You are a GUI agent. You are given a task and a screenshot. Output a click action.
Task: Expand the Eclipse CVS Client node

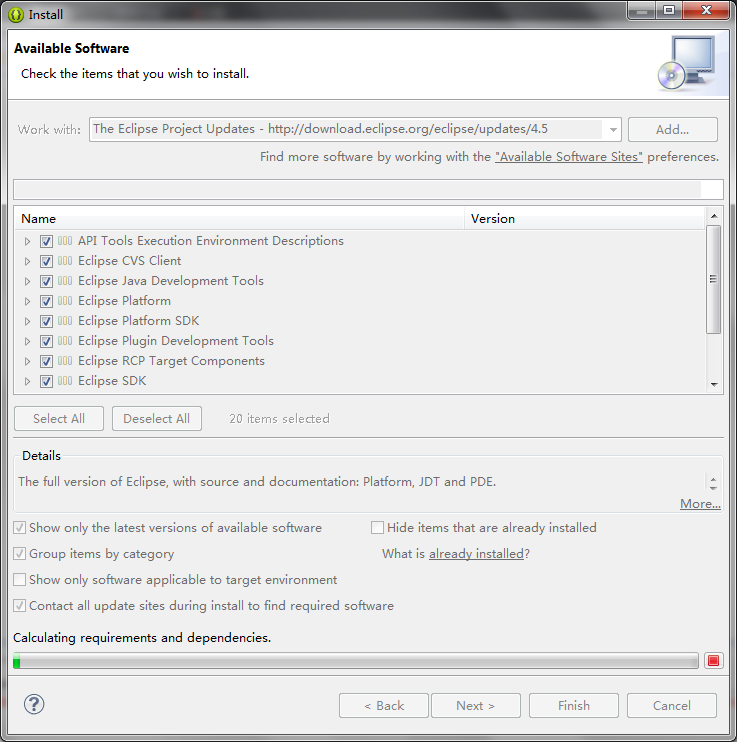(27, 261)
